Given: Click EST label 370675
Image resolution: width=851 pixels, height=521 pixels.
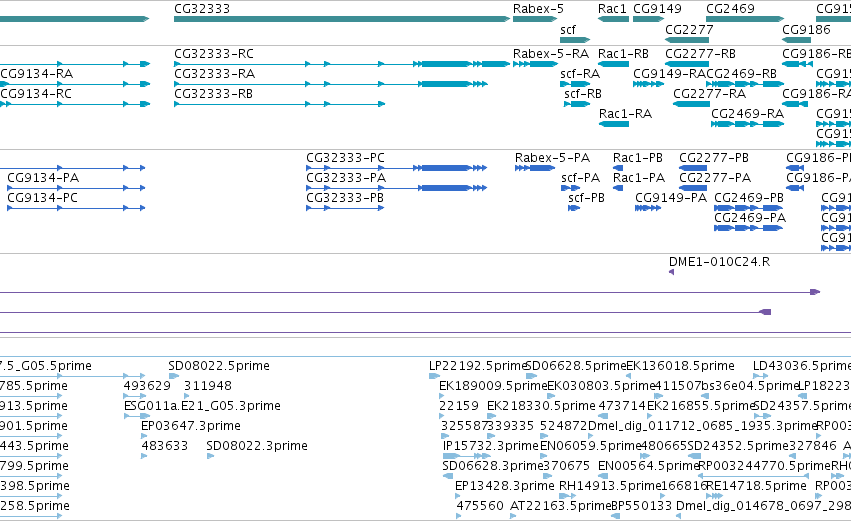Looking at the screenshot, I should click(x=567, y=466).
